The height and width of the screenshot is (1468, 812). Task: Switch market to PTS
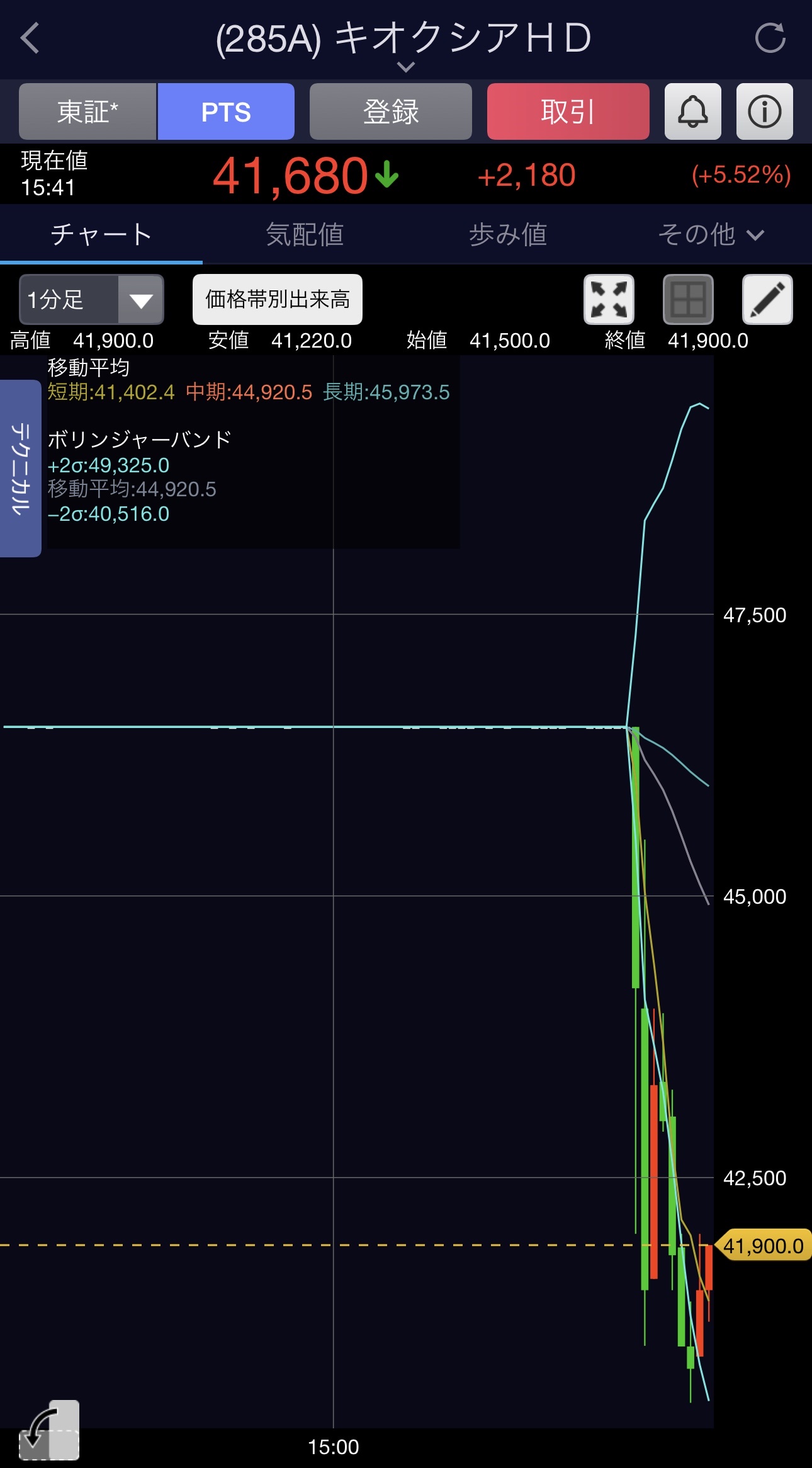point(226,111)
